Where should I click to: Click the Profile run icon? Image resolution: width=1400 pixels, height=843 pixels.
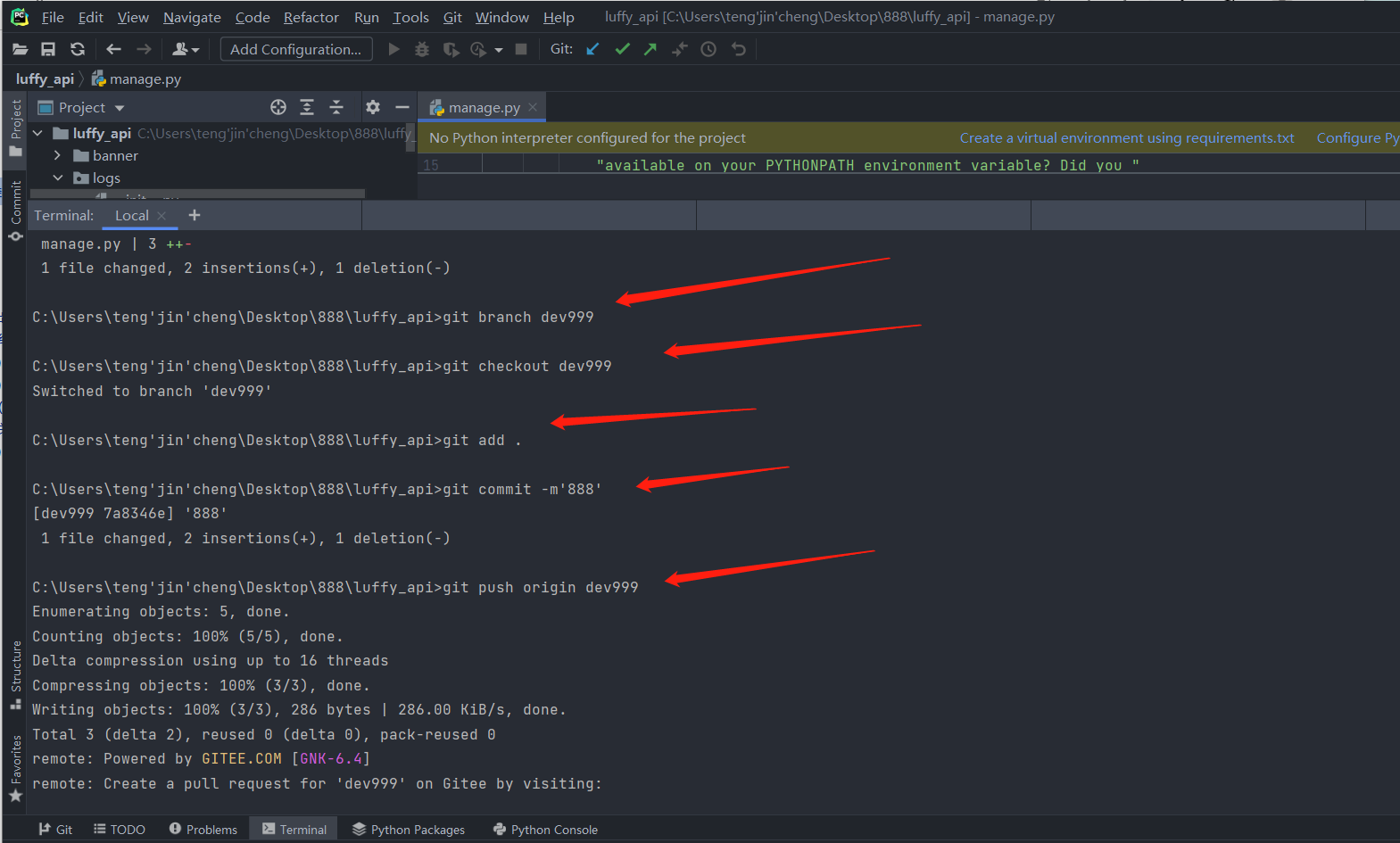tap(479, 49)
